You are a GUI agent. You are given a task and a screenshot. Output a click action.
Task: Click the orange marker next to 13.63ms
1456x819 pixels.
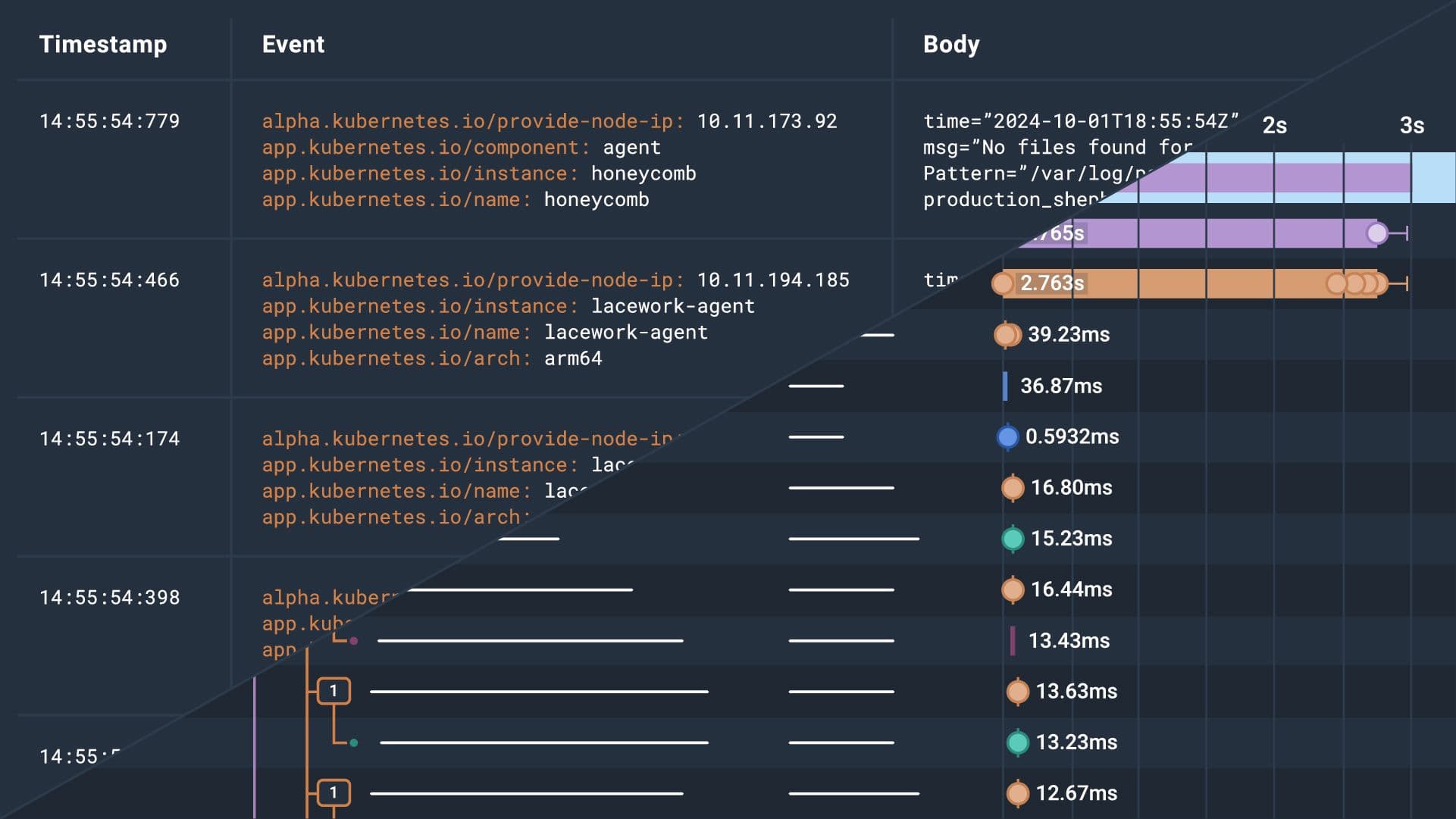[x=1019, y=690]
